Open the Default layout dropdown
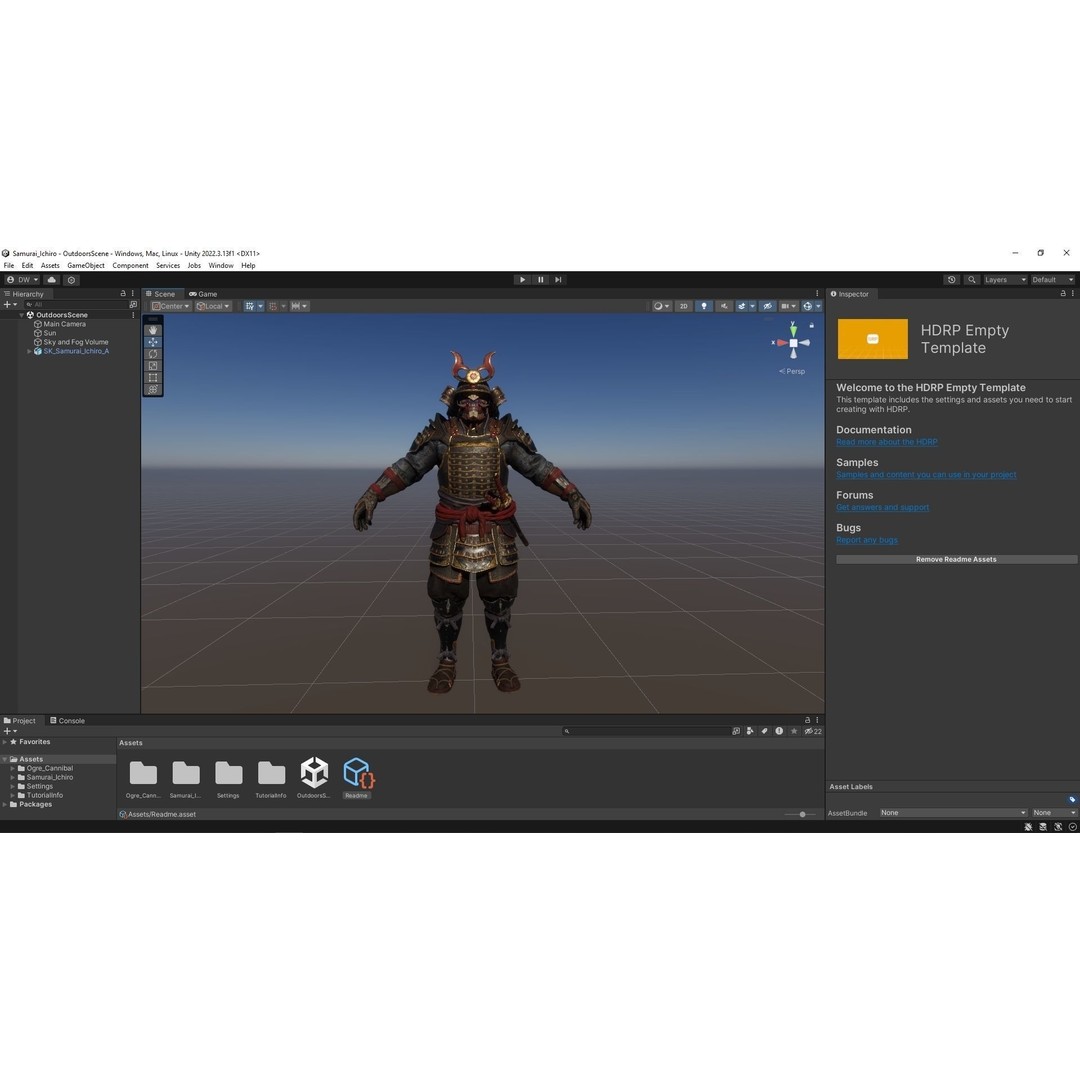The height and width of the screenshot is (1080, 1080). tap(1052, 280)
